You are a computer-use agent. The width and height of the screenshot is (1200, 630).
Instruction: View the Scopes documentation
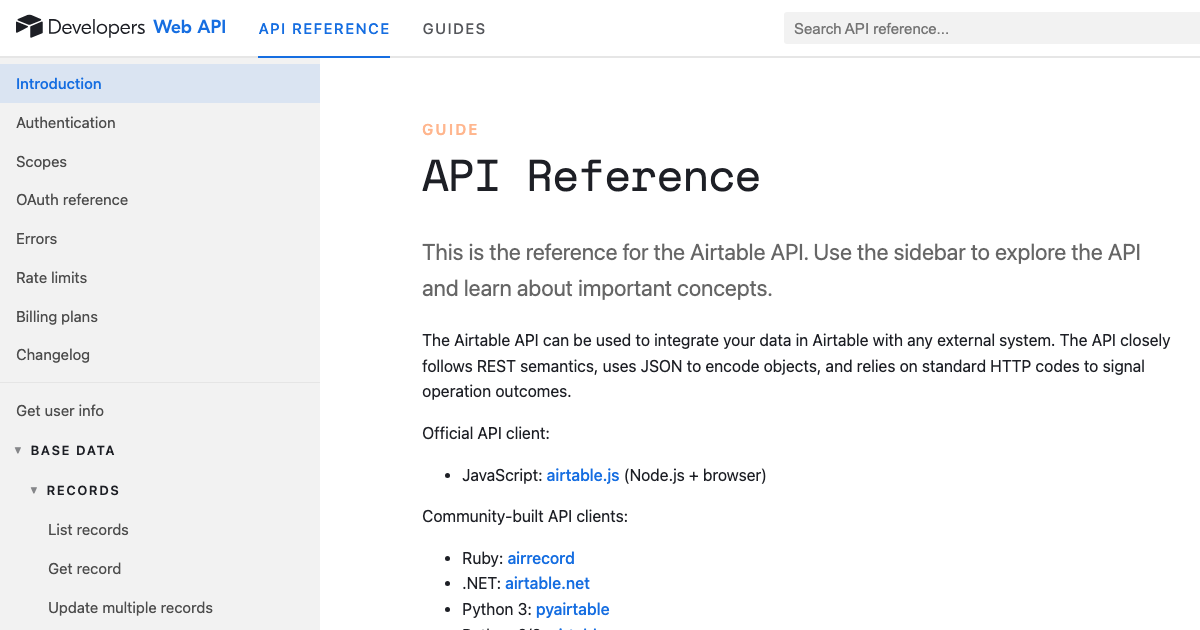click(41, 161)
